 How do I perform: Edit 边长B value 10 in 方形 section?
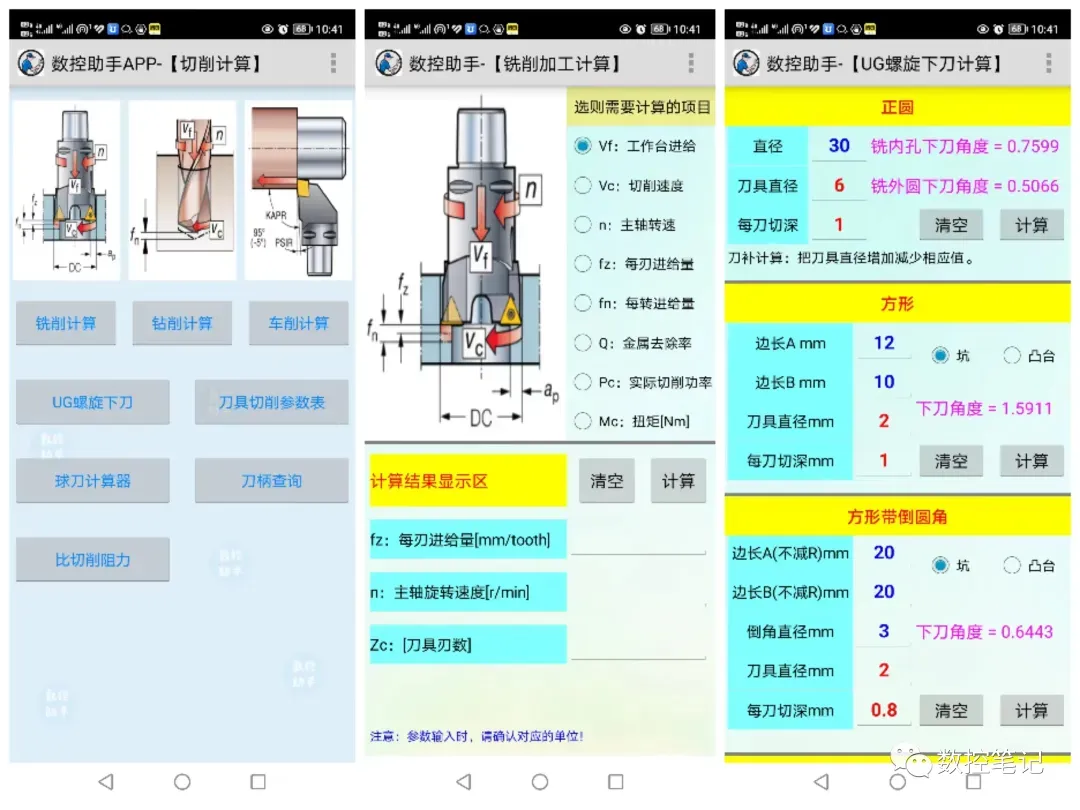(x=884, y=382)
